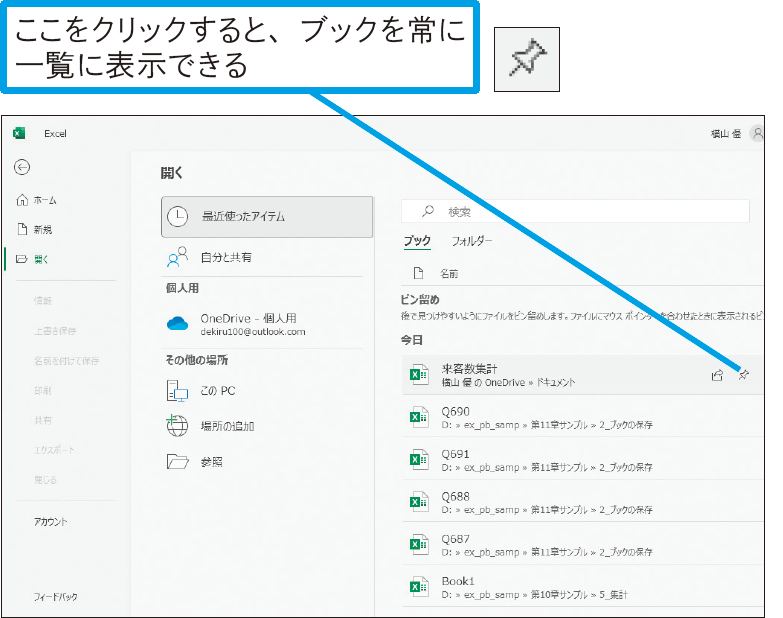Click the この PC computer icon
783x618 pixels.
[x=177, y=391]
